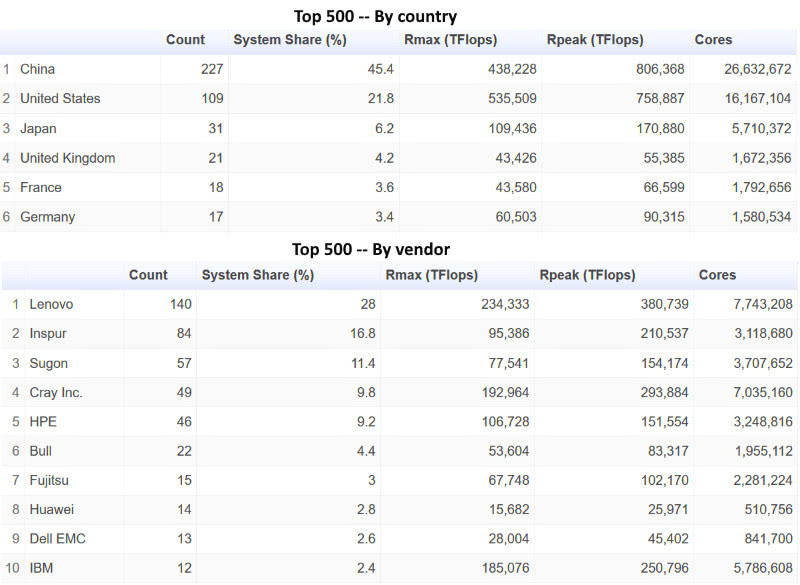
Task: Sort country table by Count header
Action: (185, 40)
